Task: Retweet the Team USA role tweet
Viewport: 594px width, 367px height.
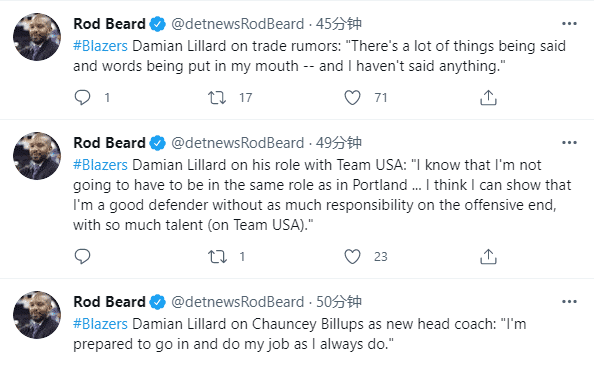Action: click(x=217, y=257)
